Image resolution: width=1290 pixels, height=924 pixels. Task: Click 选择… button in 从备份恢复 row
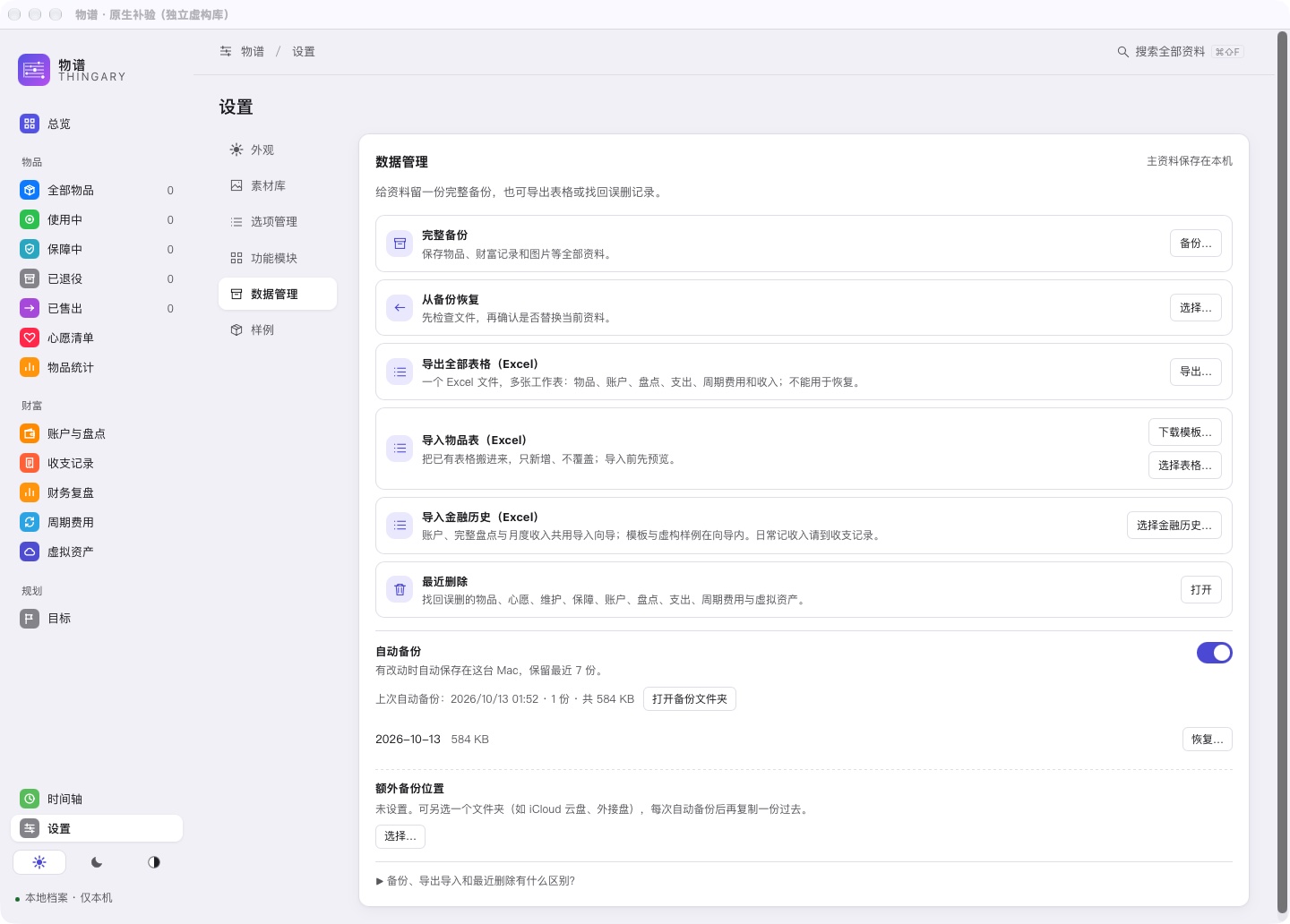pyautogui.click(x=1196, y=307)
